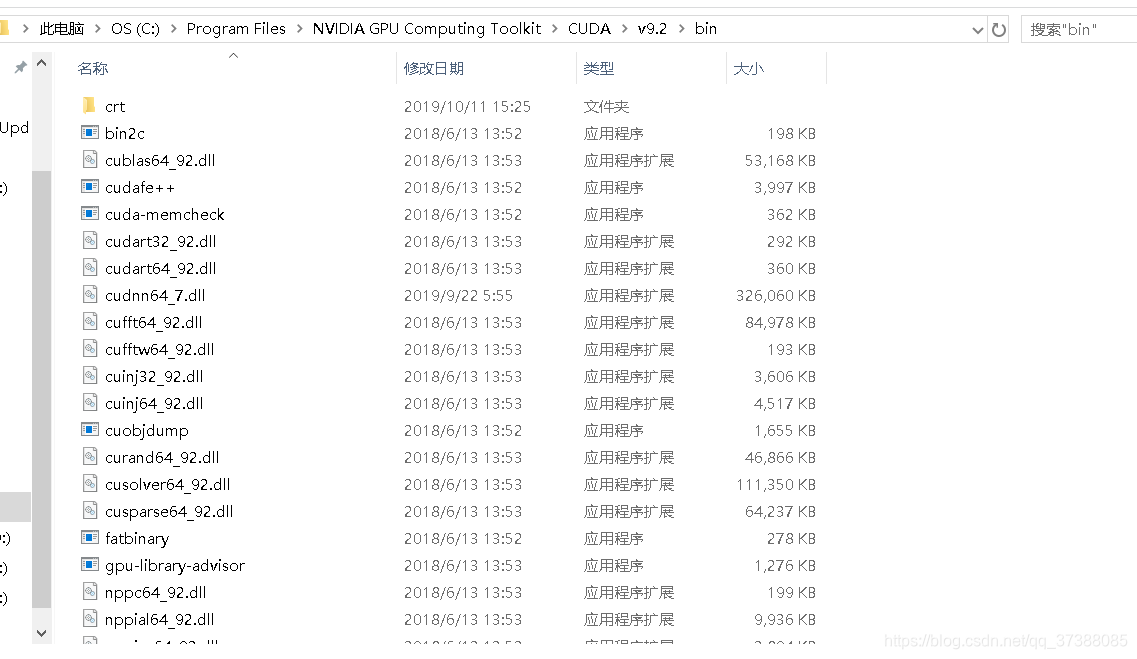The height and width of the screenshot is (659, 1137).
Task: Expand the chevron after v9.2
Action: [682, 29]
